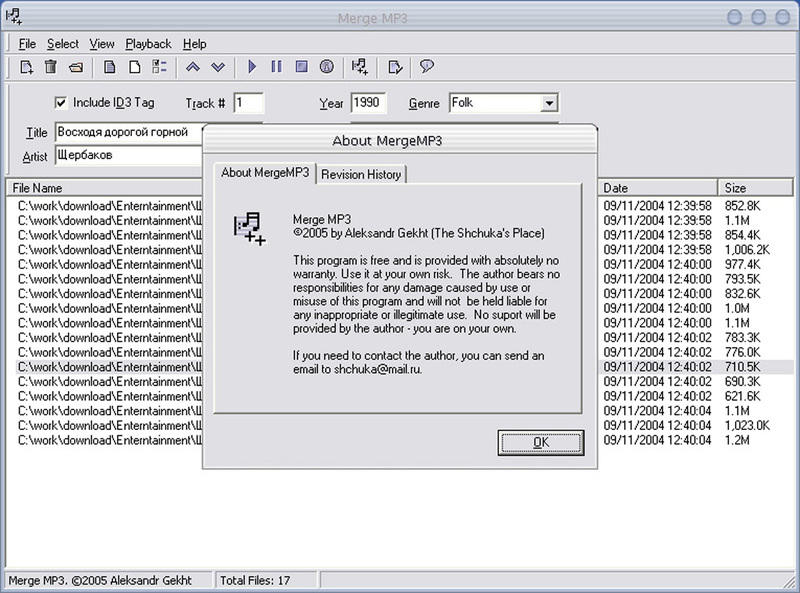Select the About MergeMP3 tab
The image size is (800, 593).
(x=265, y=172)
